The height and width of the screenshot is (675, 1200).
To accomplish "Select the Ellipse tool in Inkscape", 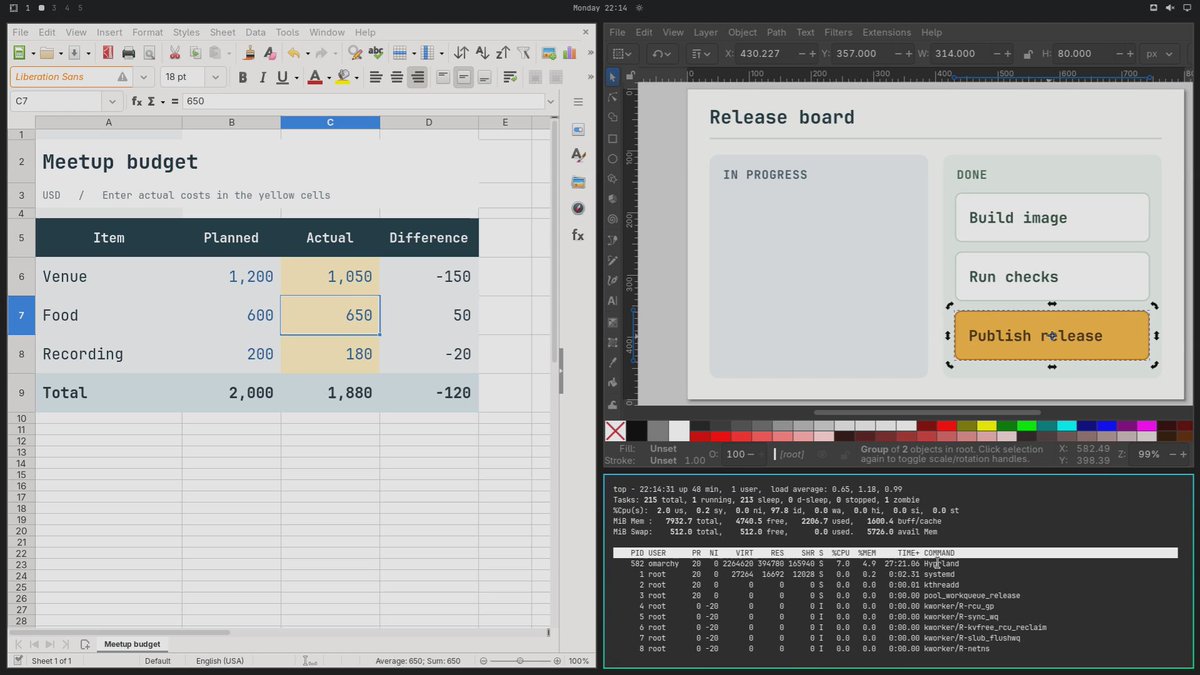I will [x=613, y=159].
